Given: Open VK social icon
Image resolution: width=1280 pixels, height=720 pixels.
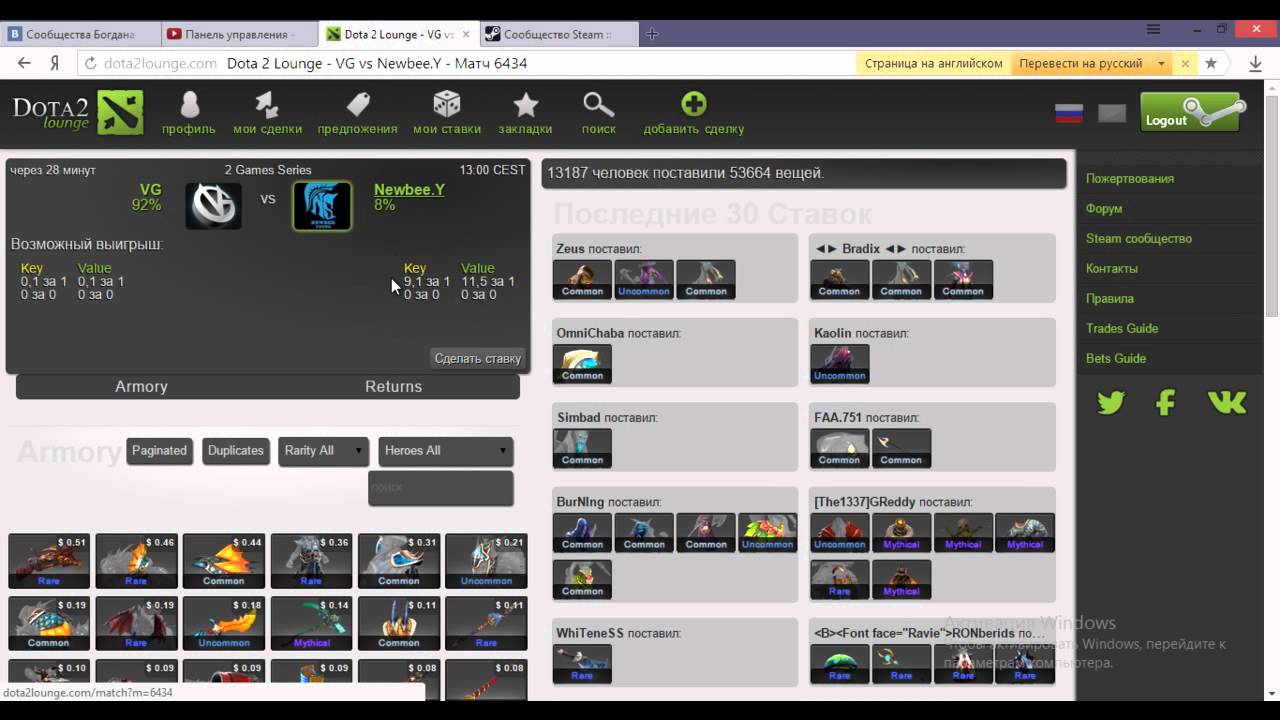Looking at the screenshot, I should point(1227,402).
